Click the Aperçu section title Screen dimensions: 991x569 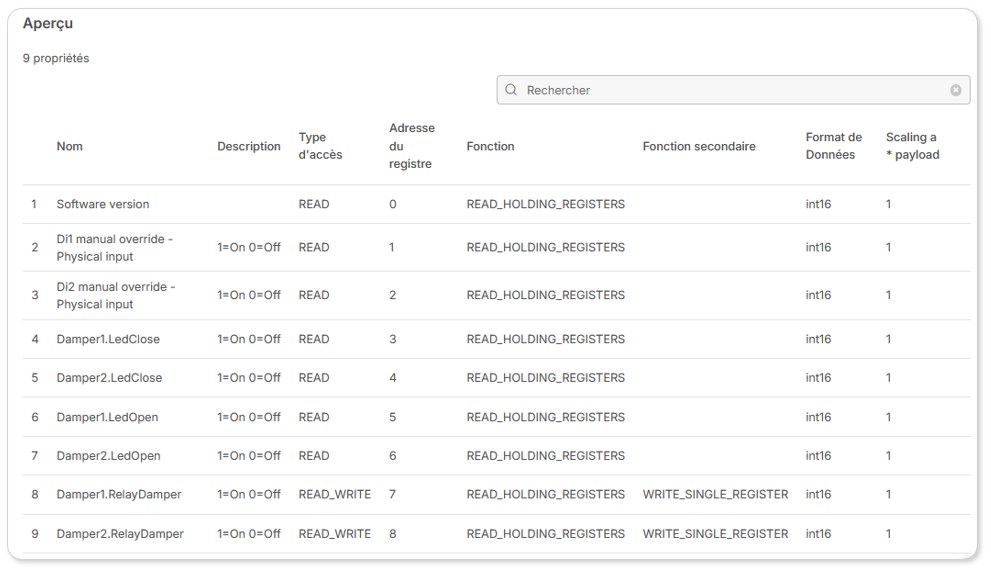pyautogui.click(x=48, y=23)
